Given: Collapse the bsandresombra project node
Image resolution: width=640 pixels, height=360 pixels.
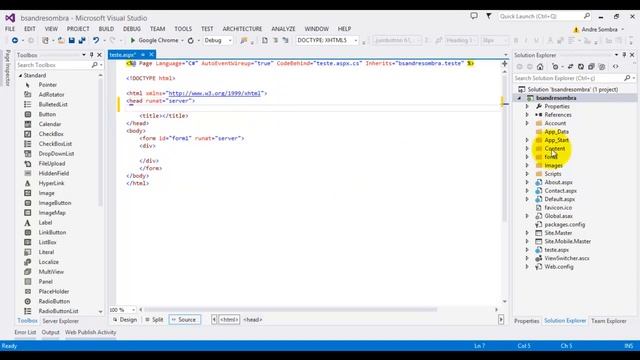Looking at the screenshot, I should [520, 98].
